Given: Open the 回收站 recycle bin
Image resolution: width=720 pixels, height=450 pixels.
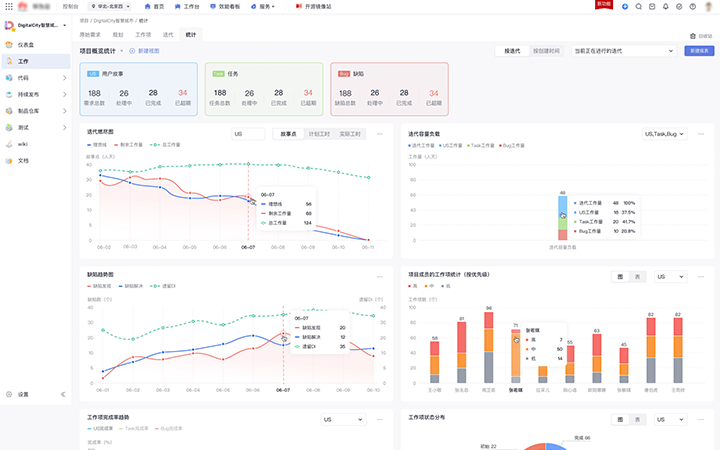Looking at the screenshot, I should [701, 36].
